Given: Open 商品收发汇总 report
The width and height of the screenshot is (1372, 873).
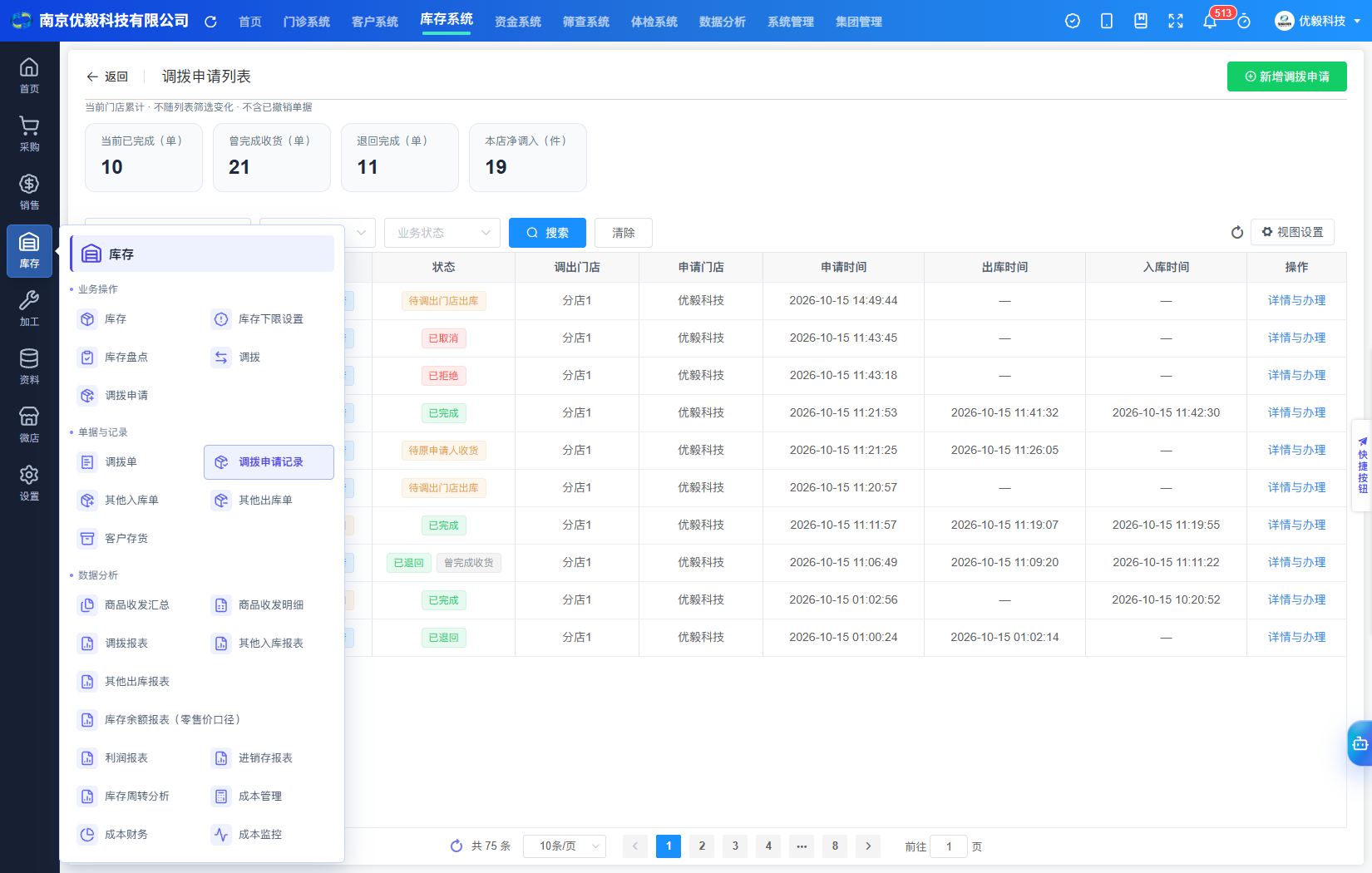Looking at the screenshot, I should tap(136, 605).
